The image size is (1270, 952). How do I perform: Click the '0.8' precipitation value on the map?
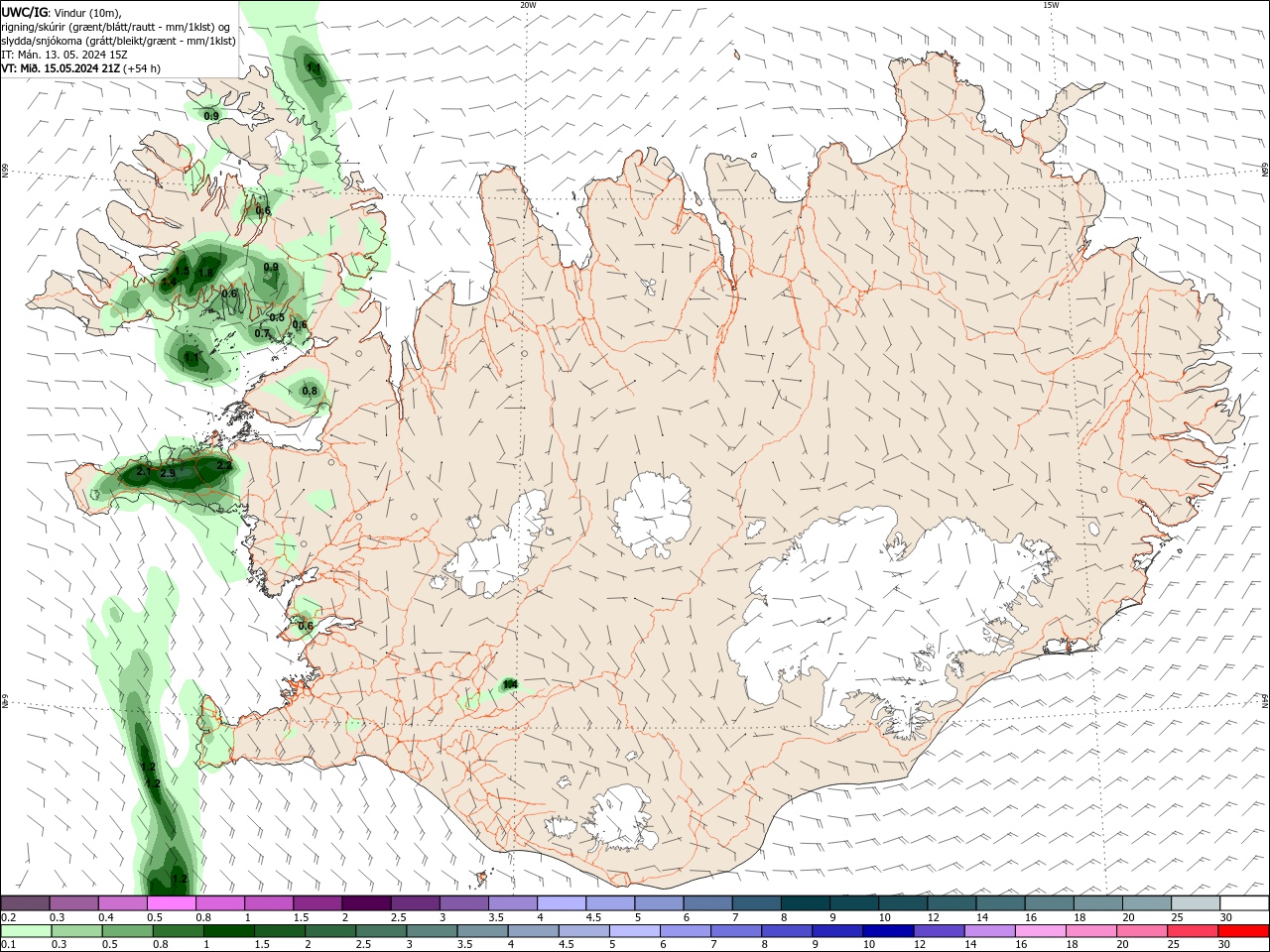pyautogui.click(x=310, y=391)
